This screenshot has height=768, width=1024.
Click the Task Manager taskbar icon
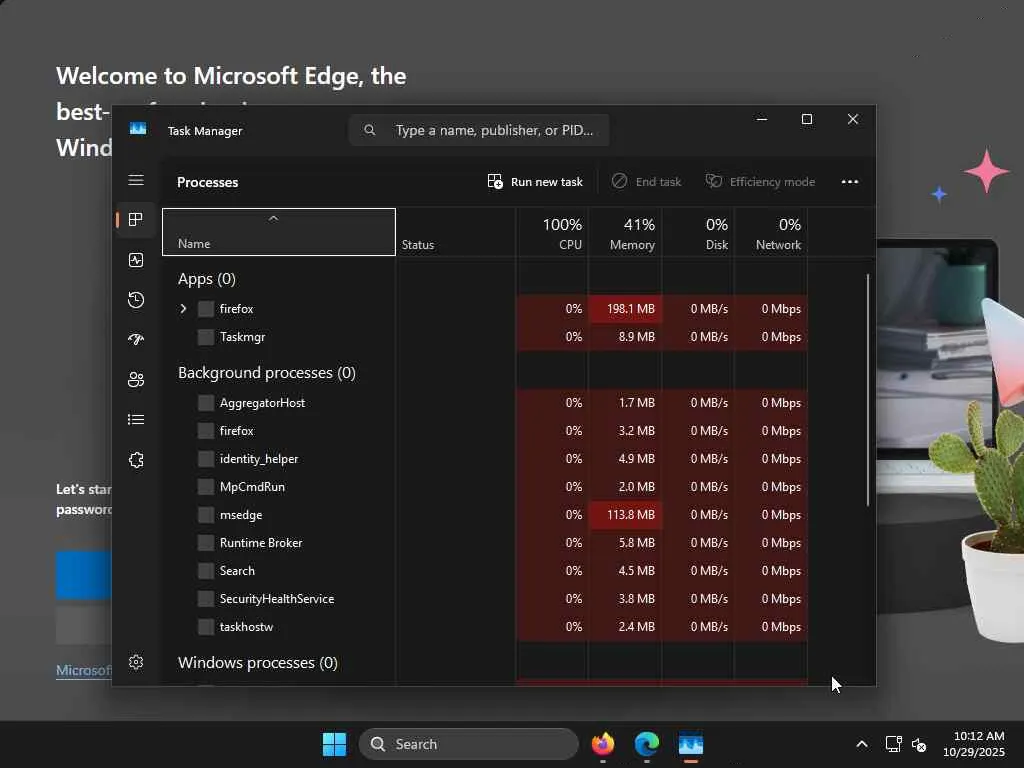point(690,744)
